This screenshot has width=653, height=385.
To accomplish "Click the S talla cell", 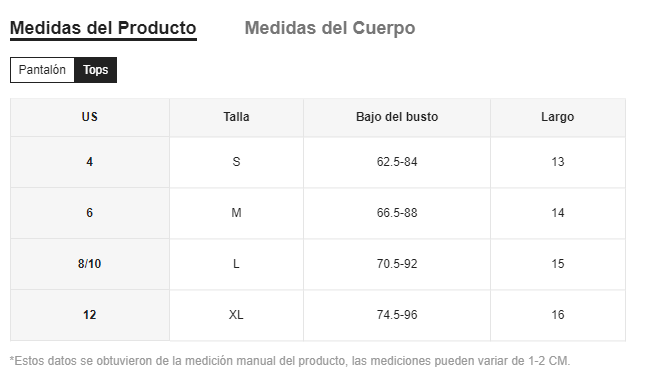I will (236, 162).
